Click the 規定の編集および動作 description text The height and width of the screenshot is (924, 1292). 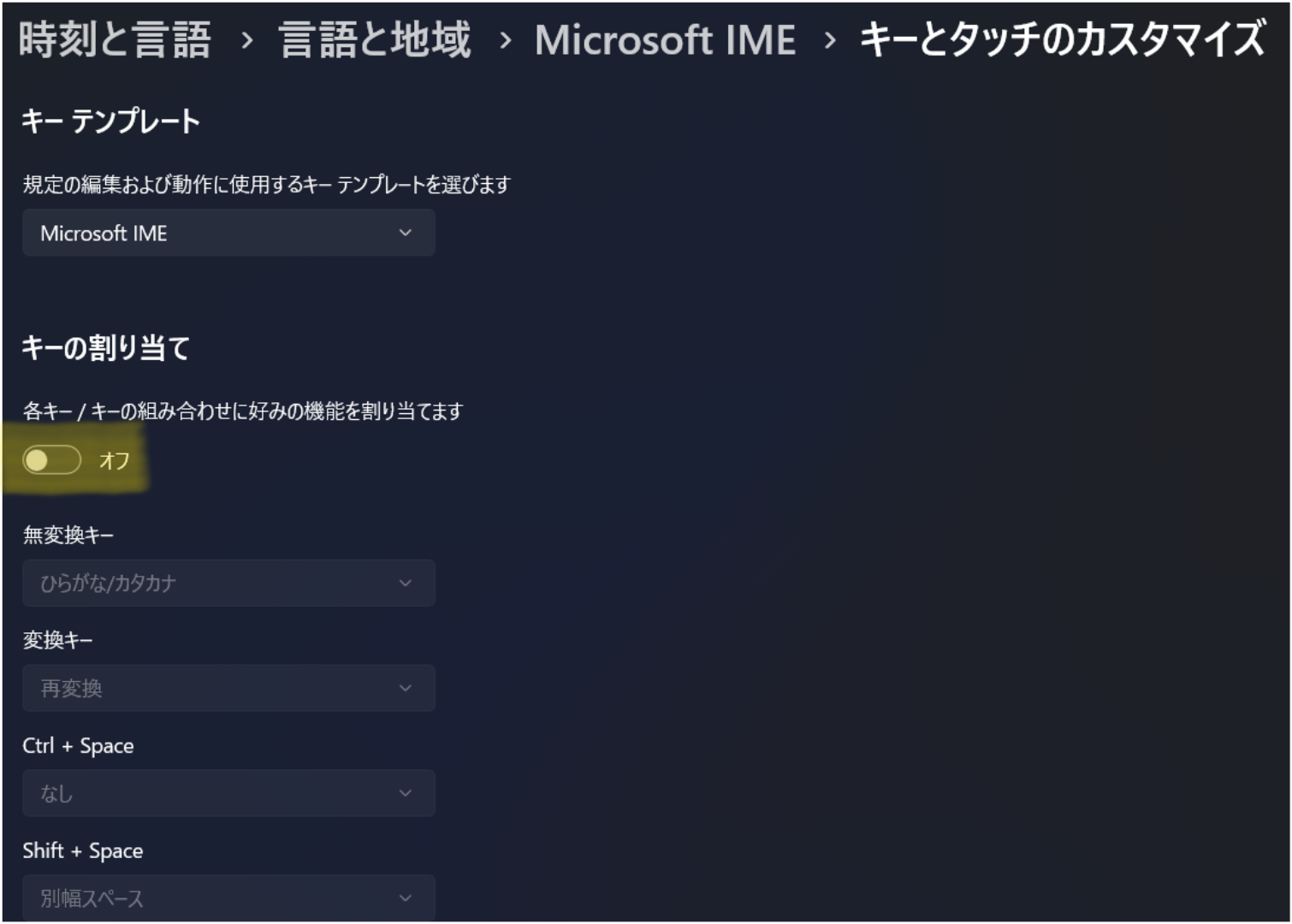pyautogui.click(x=267, y=185)
